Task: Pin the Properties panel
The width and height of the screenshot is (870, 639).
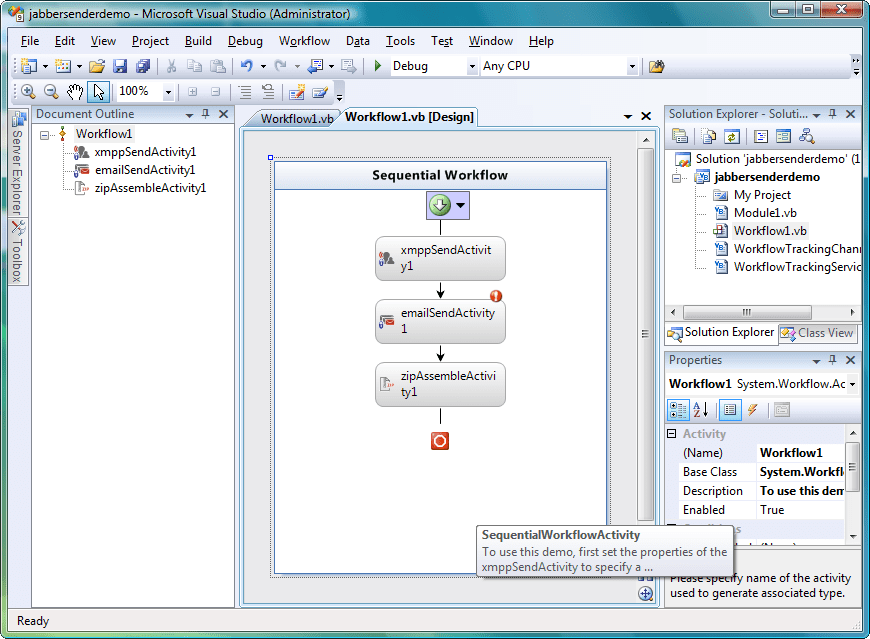Action: pos(832,360)
